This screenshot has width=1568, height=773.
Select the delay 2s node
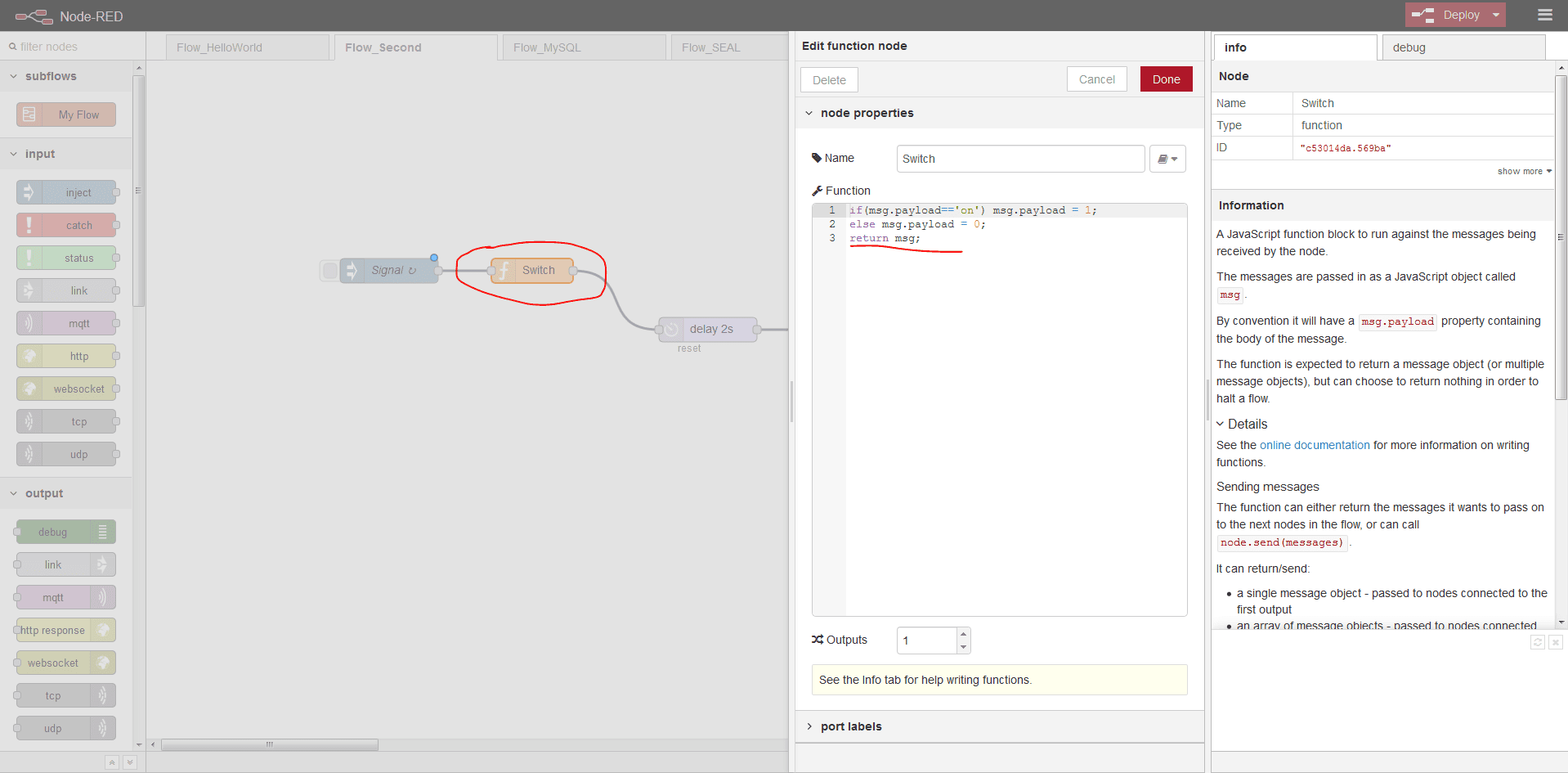708,330
